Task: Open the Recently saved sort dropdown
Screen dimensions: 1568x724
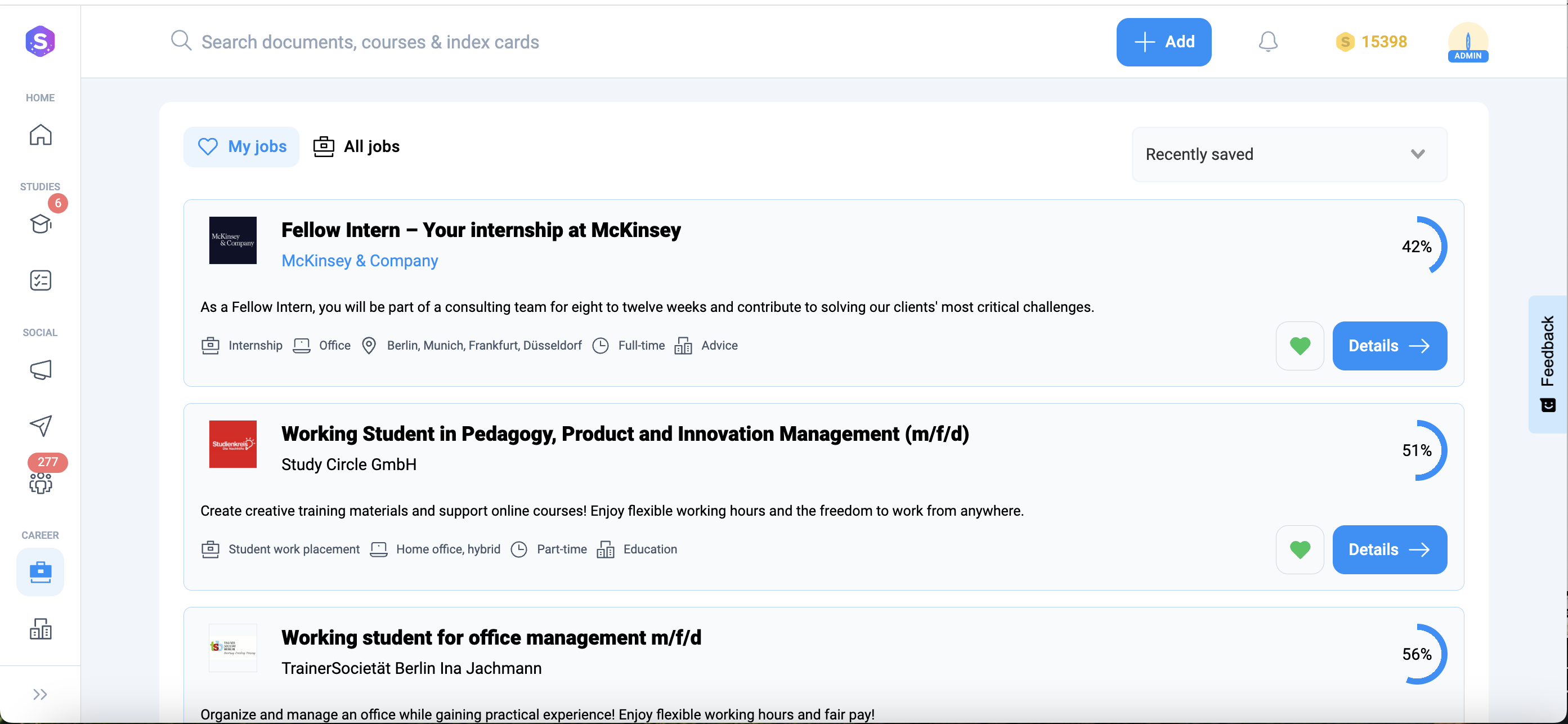Action: click(1289, 154)
